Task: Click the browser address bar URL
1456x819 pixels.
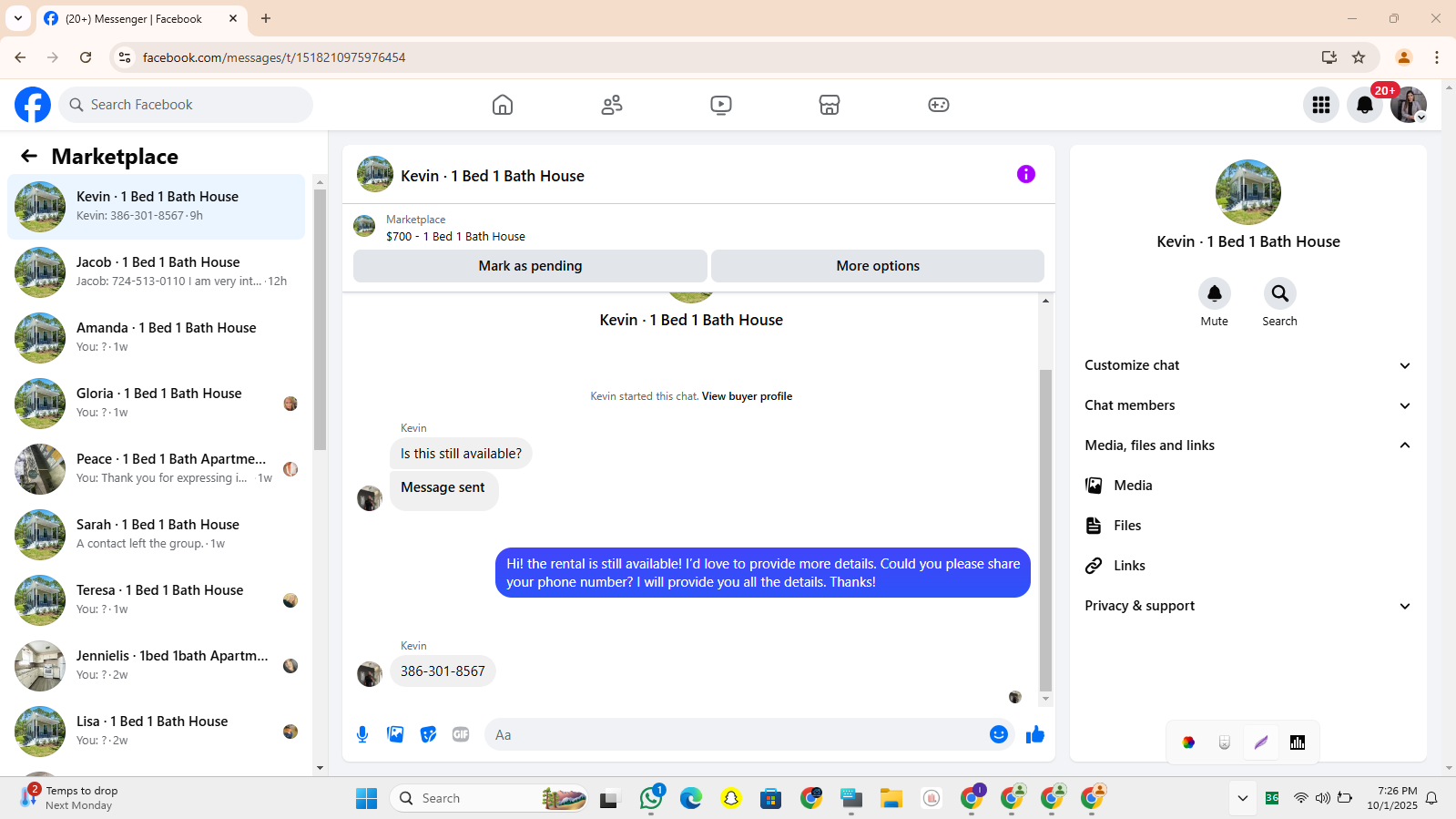Action: click(274, 57)
